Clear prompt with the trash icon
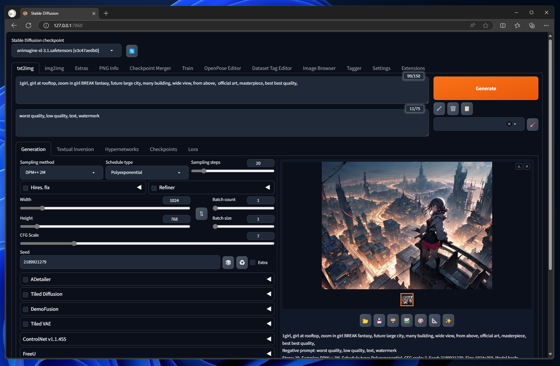 pos(453,109)
